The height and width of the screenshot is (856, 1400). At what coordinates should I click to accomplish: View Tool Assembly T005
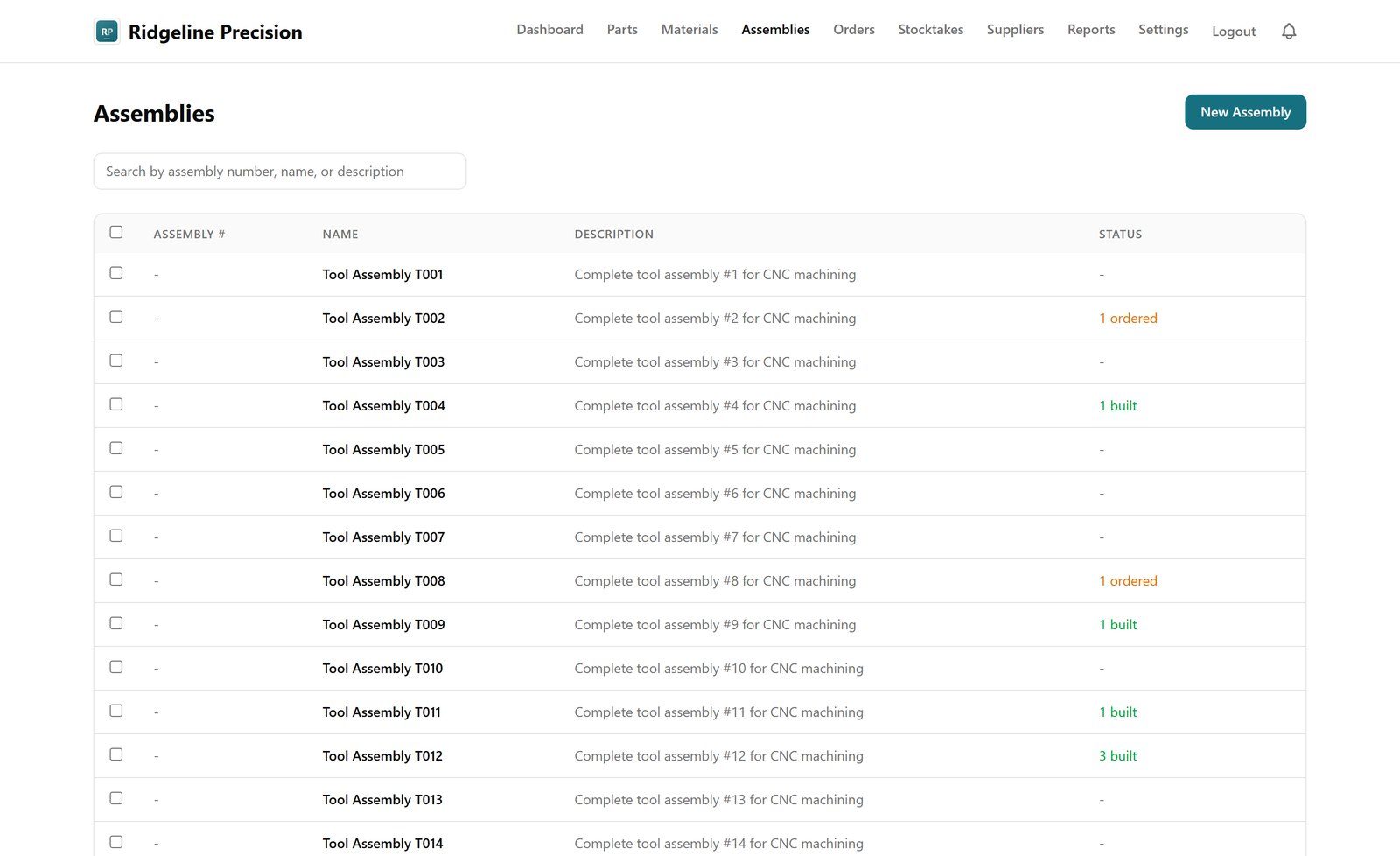[x=383, y=450]
